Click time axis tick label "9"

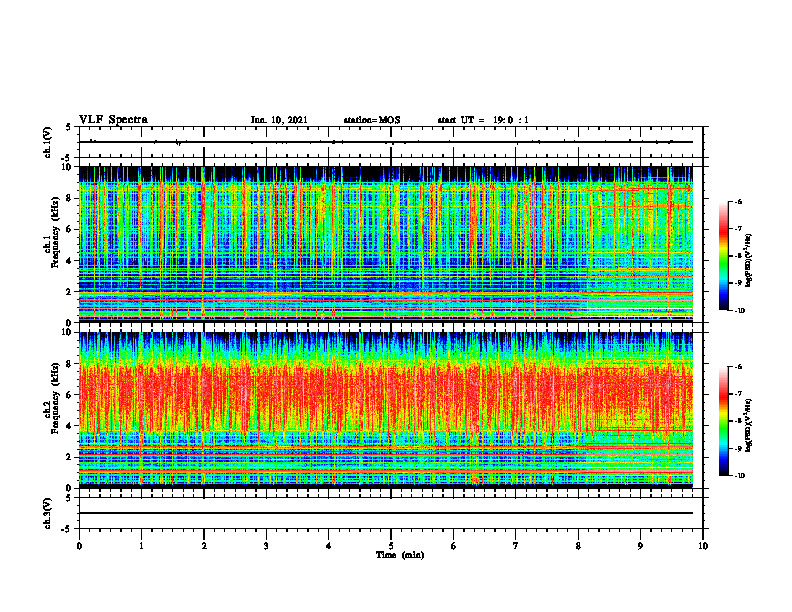[640, 546]
